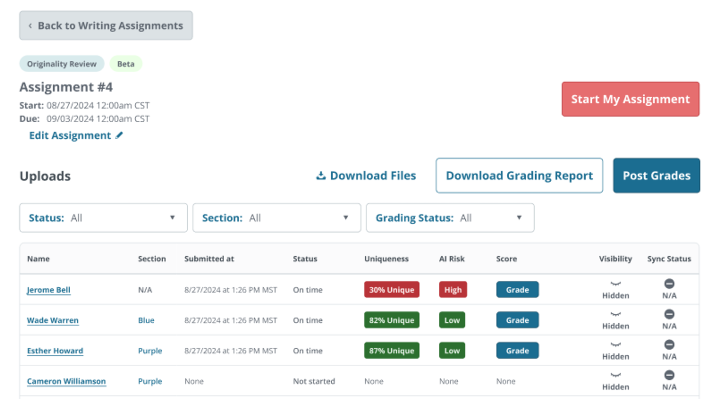Toggle hidden visibility eye for Jerome Bell
The width and height of the screenshot is (718, 417).
(615, 284)
